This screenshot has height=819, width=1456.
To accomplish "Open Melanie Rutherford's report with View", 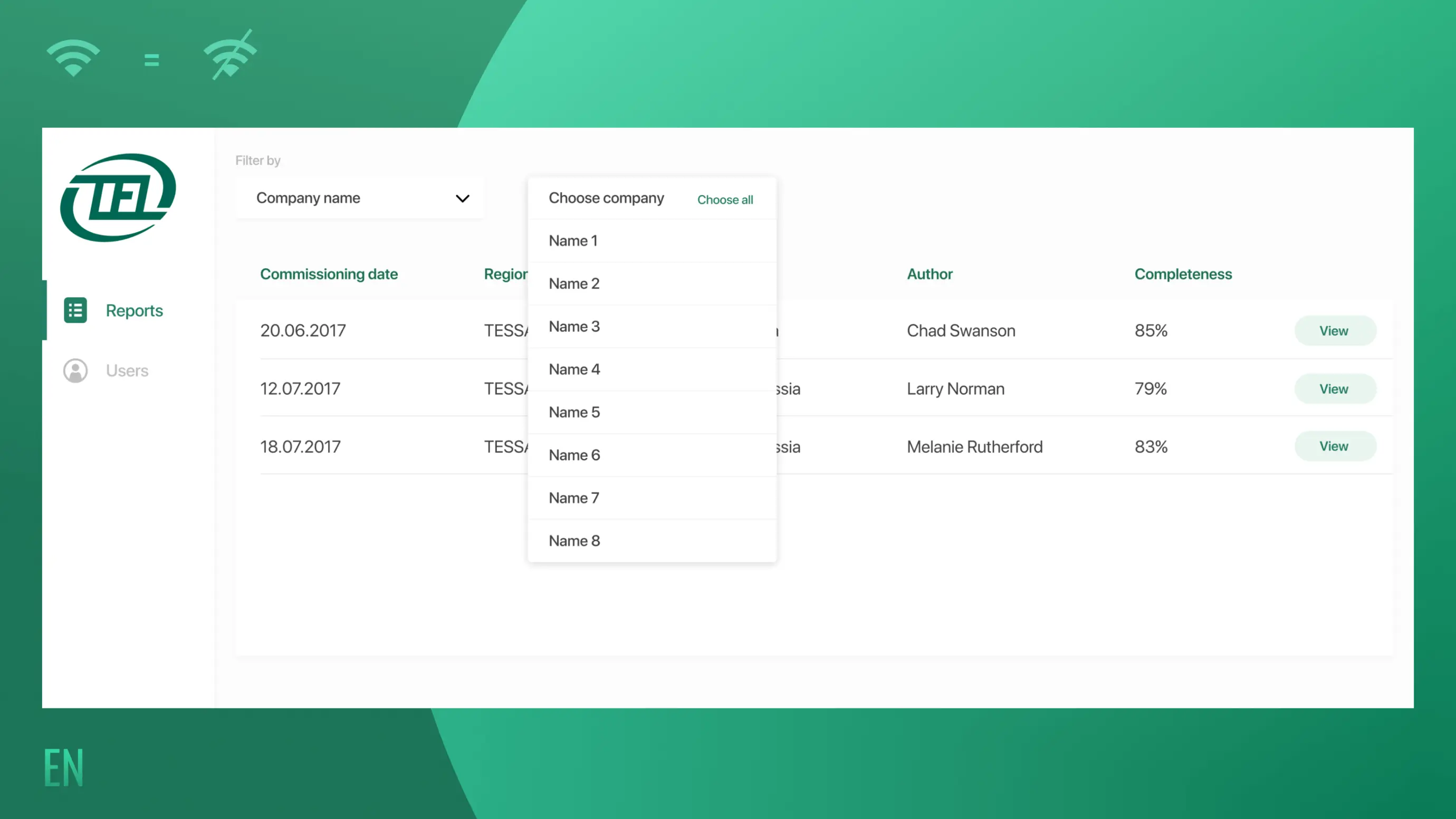I will pyautogui.click(x=1335, y=446).
